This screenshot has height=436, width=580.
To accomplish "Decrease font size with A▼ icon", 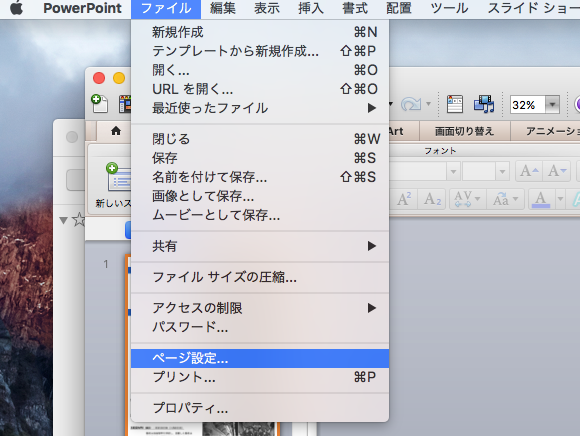I will point(557,171).
